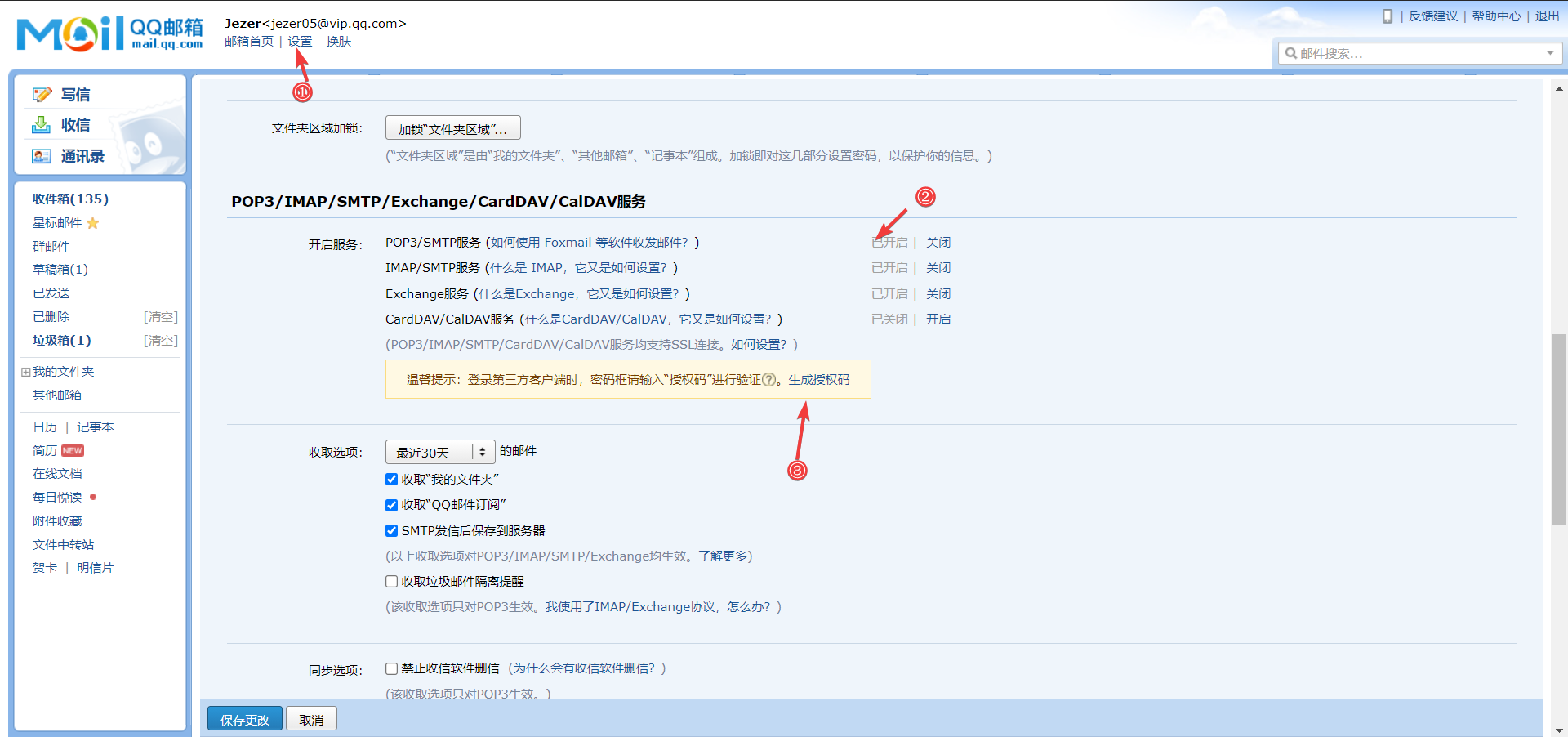Image resolution: width=1568 pixels, height=737 pixels.
Task: Click the magnifier icon in the mail search box
Action: [x=1291, y=52]
